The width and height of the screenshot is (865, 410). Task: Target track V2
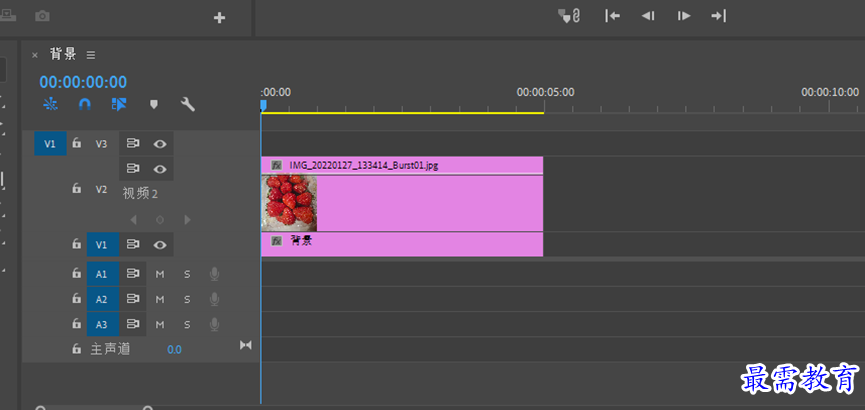[x=102, y=189]
